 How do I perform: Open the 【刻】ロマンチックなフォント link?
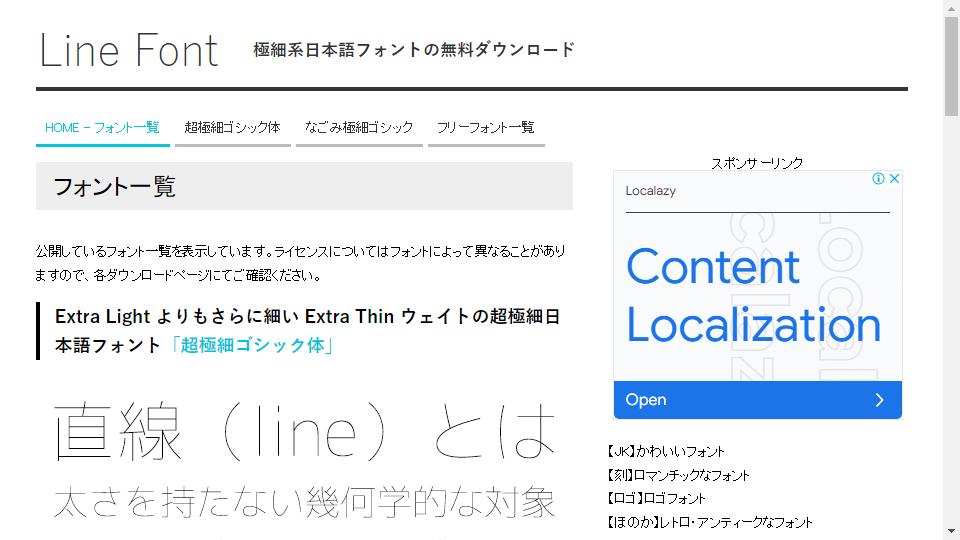point(678,475)
